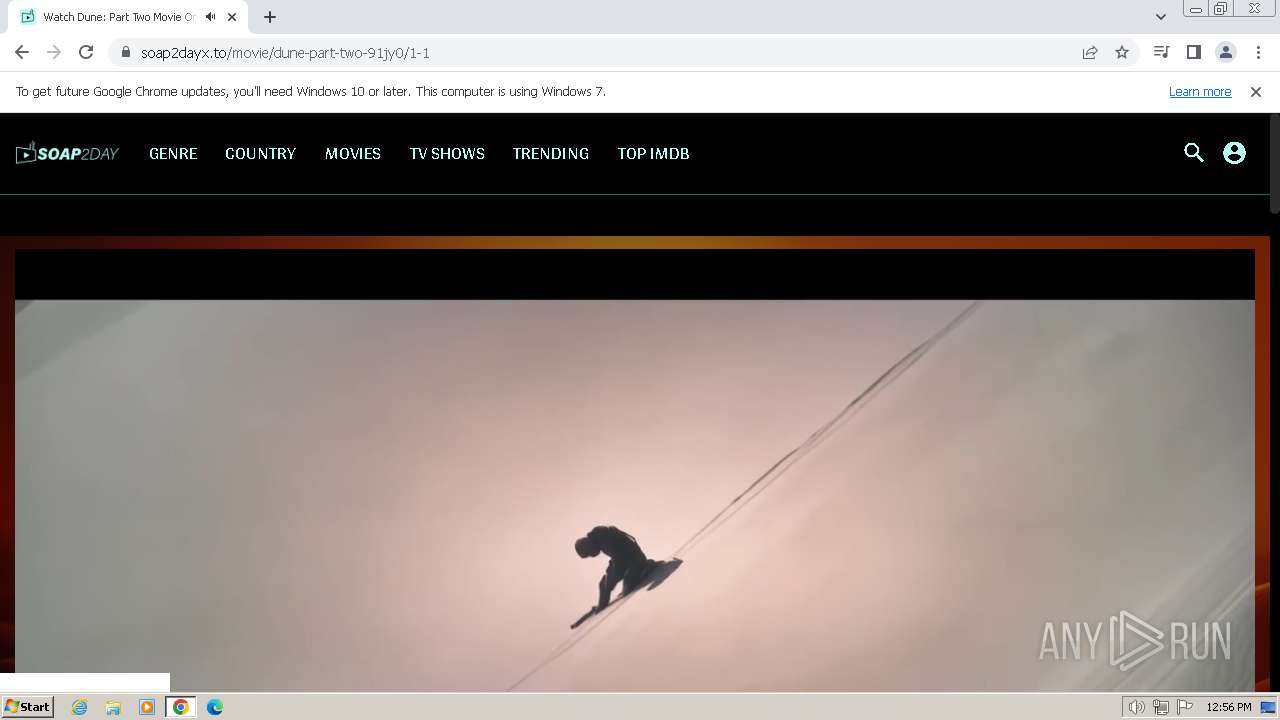Open the Chrome three-dot menu
The width and height of the screenshot is (1280, 720).
pos(1258,52)
